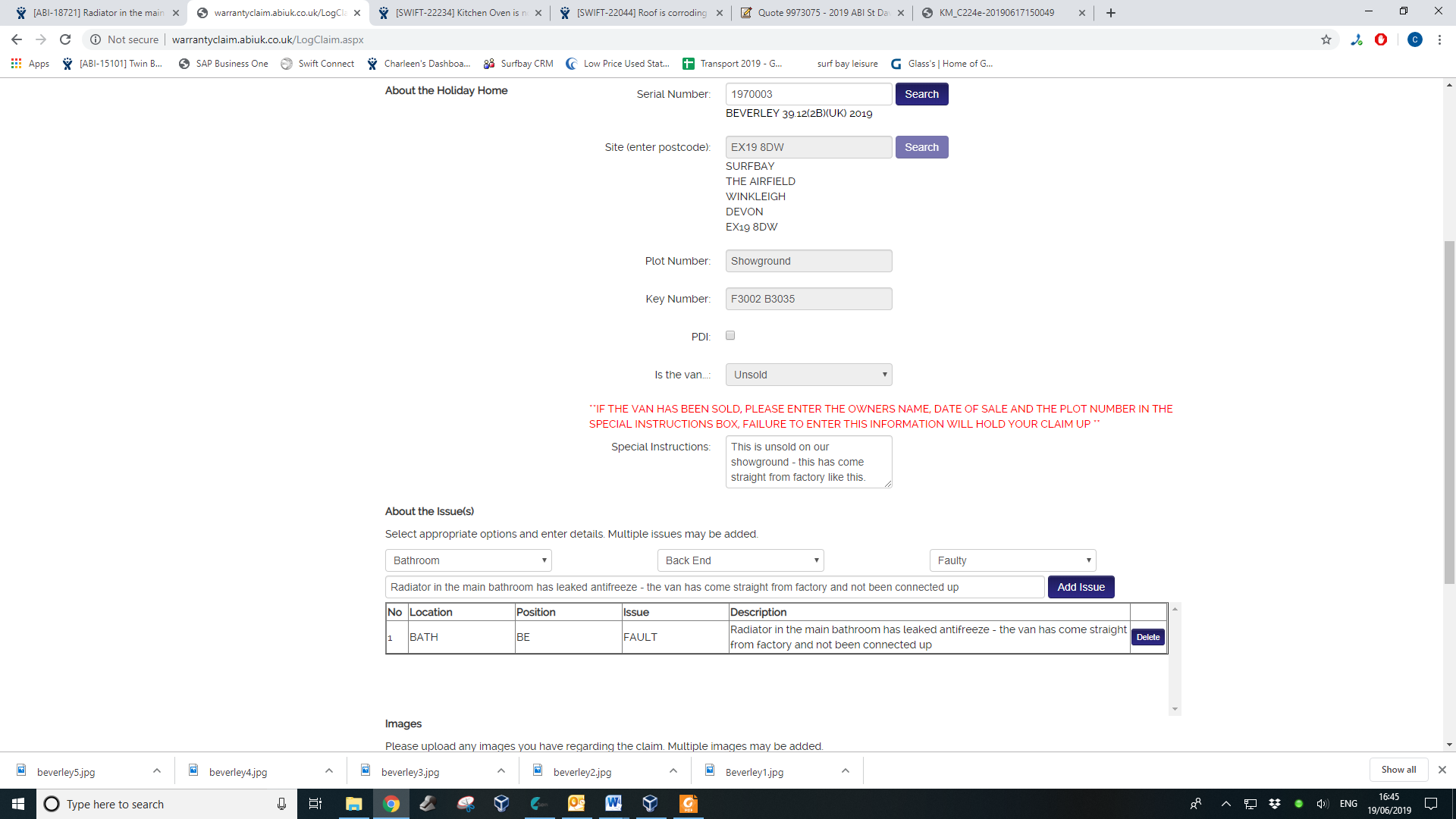The height and width of the screenshot is (819, 1456).
Task: Reload the current page
Action: (65, 39)
